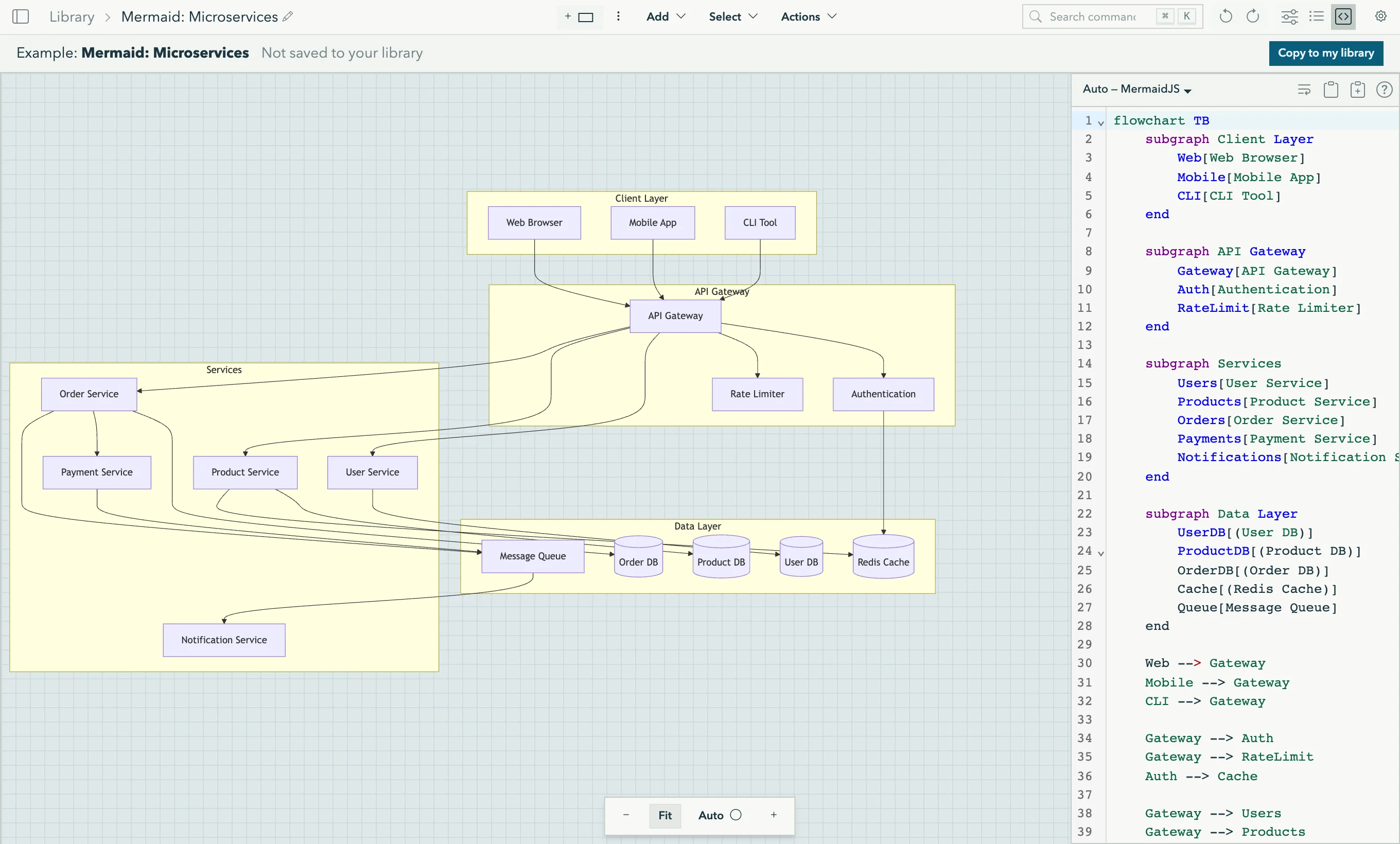Click the Data Layer subgraph title

click(x=697, y=526)
